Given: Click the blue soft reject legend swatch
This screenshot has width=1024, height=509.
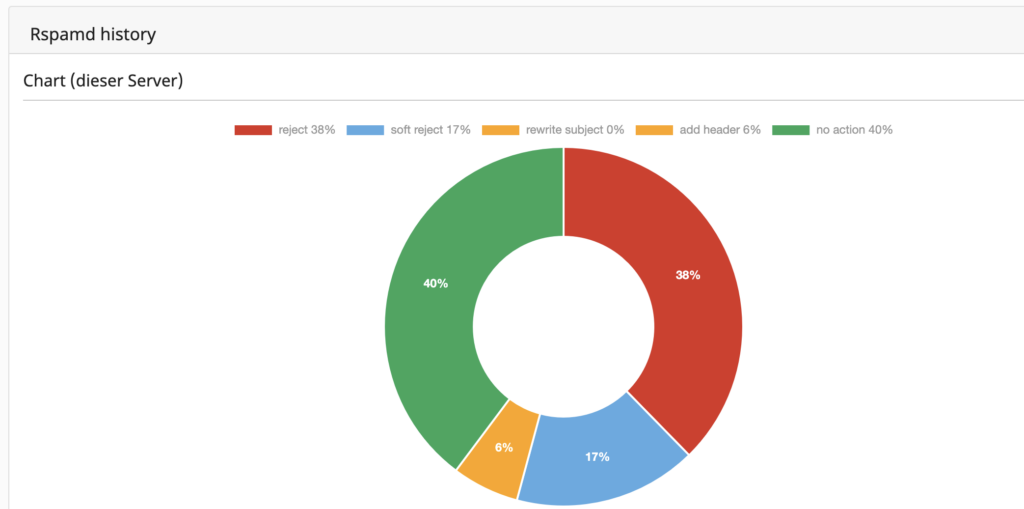Looking at the screenshot, I should click(x=366, y=130).
